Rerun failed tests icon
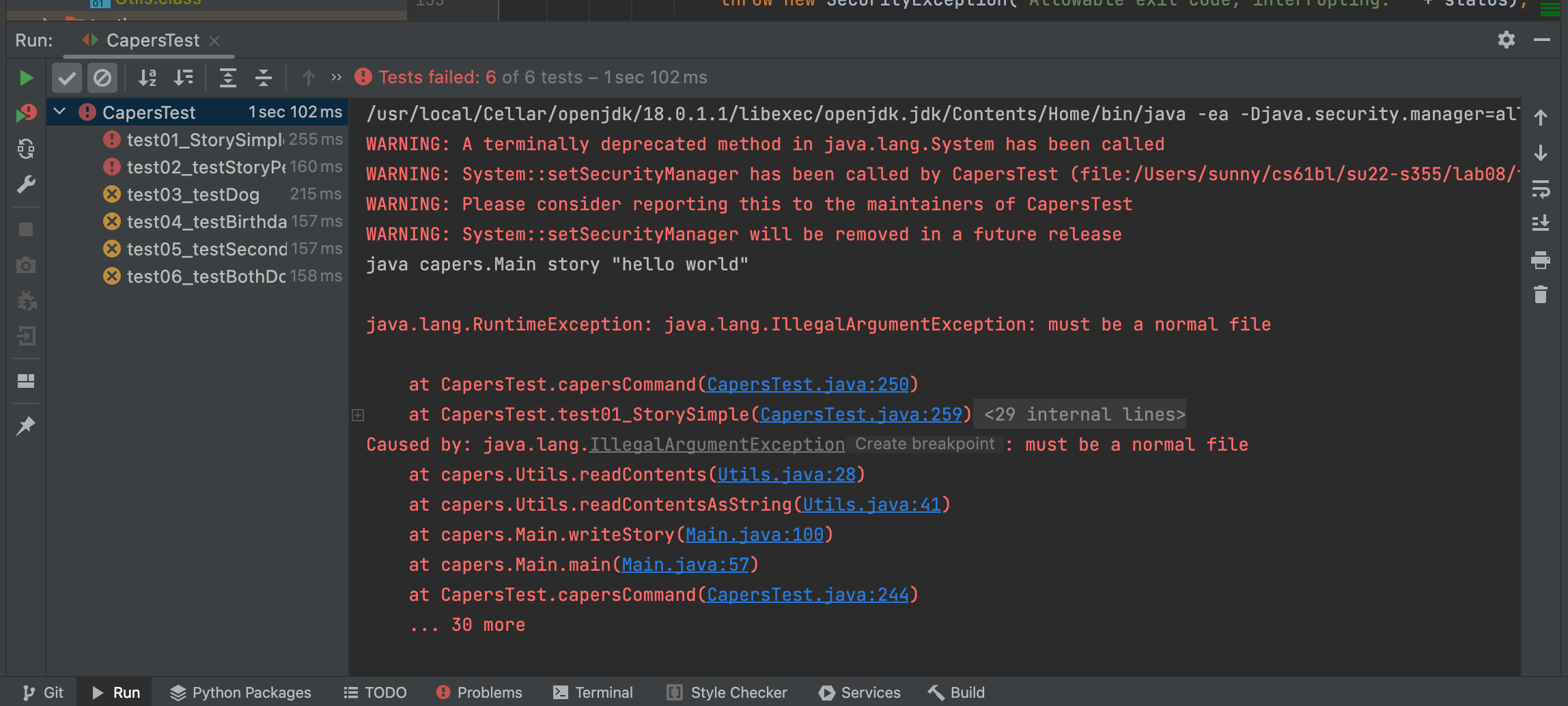The image size is (1568, 706). [26, 113]
